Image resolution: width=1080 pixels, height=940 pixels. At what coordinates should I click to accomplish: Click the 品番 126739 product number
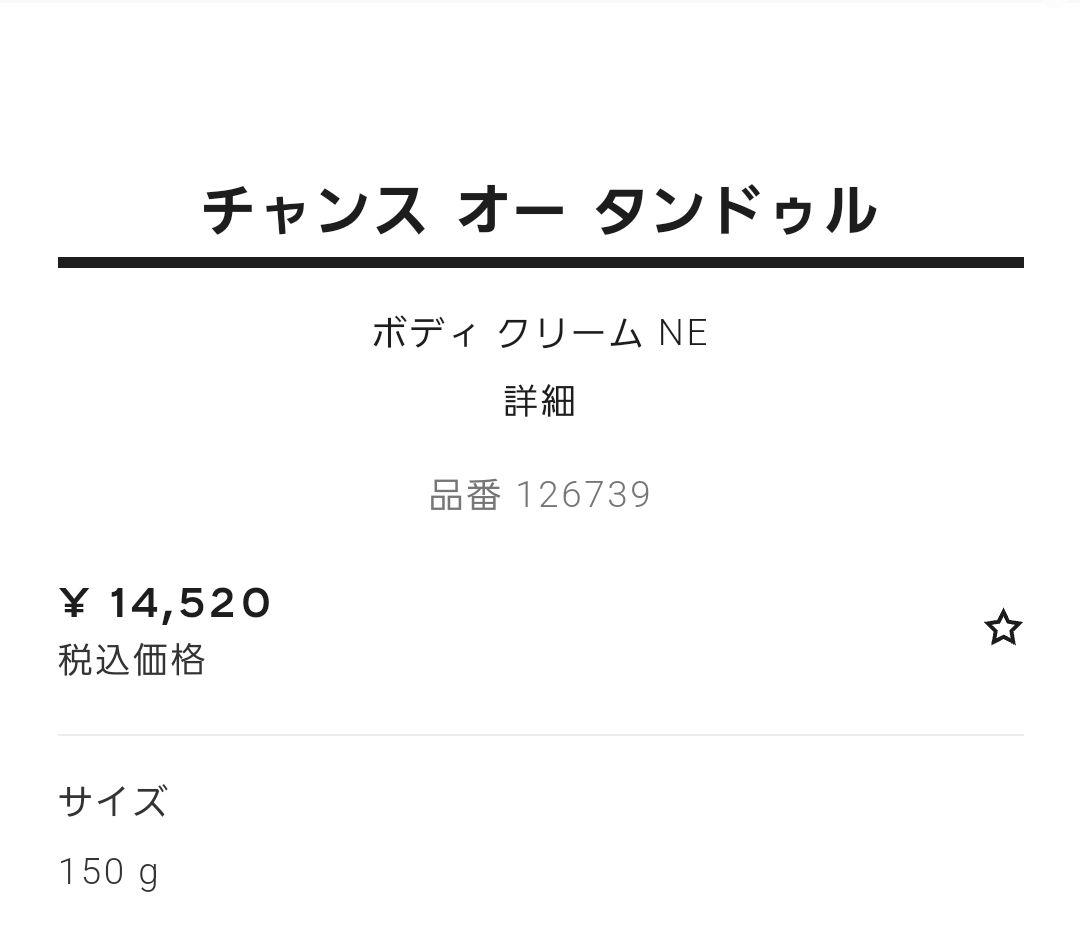point(540,493)
